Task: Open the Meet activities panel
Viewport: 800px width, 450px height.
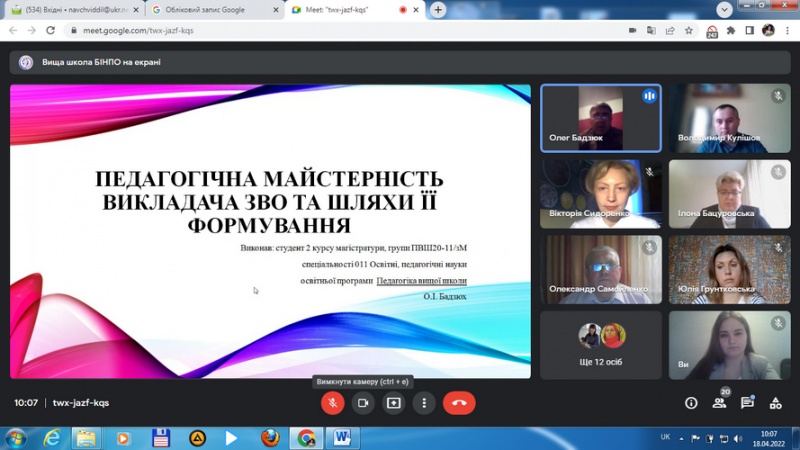Action: click(x=775, y=403)
